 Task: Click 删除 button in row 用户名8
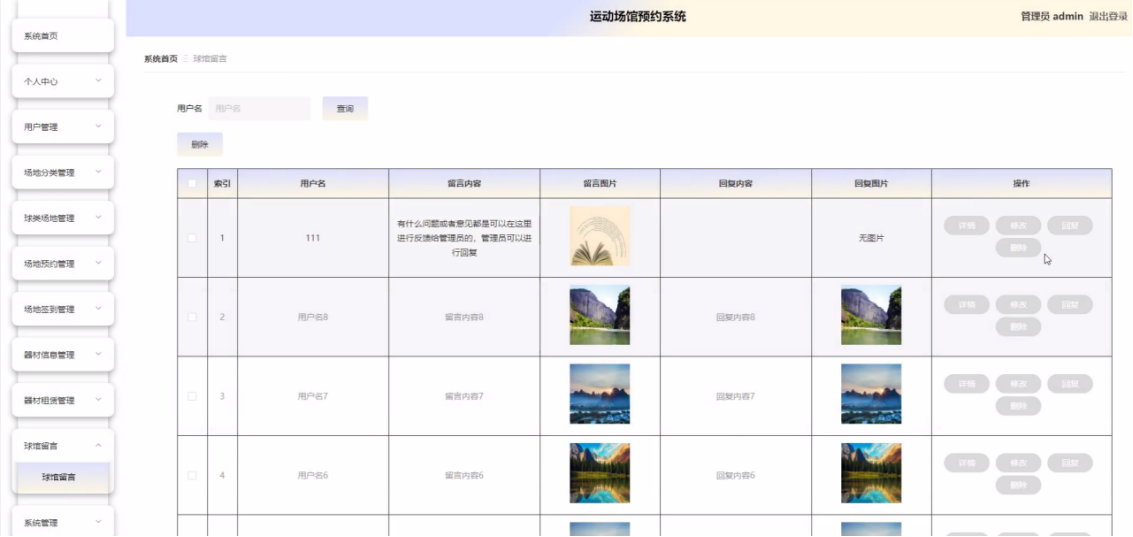pyautogui.click(x=1018, y=327)
